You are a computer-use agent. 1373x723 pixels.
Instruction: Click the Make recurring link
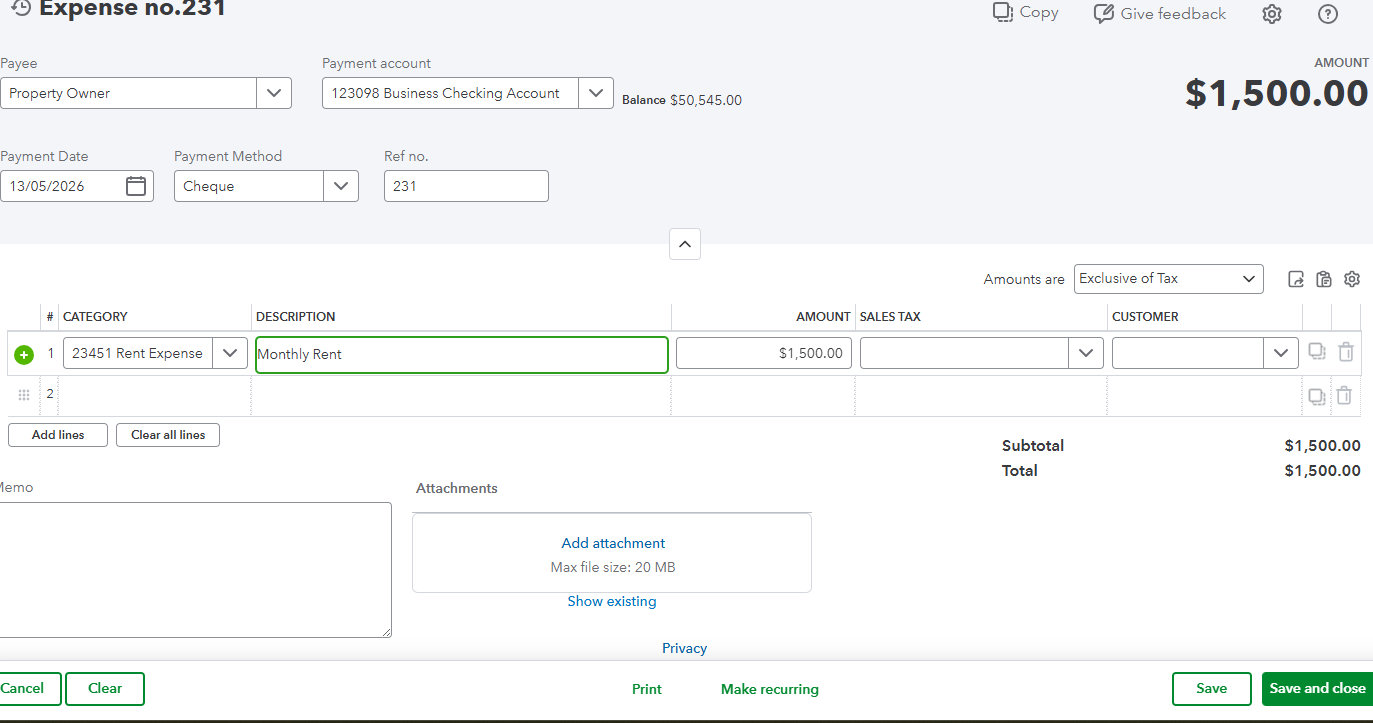(x=770, y=689)
